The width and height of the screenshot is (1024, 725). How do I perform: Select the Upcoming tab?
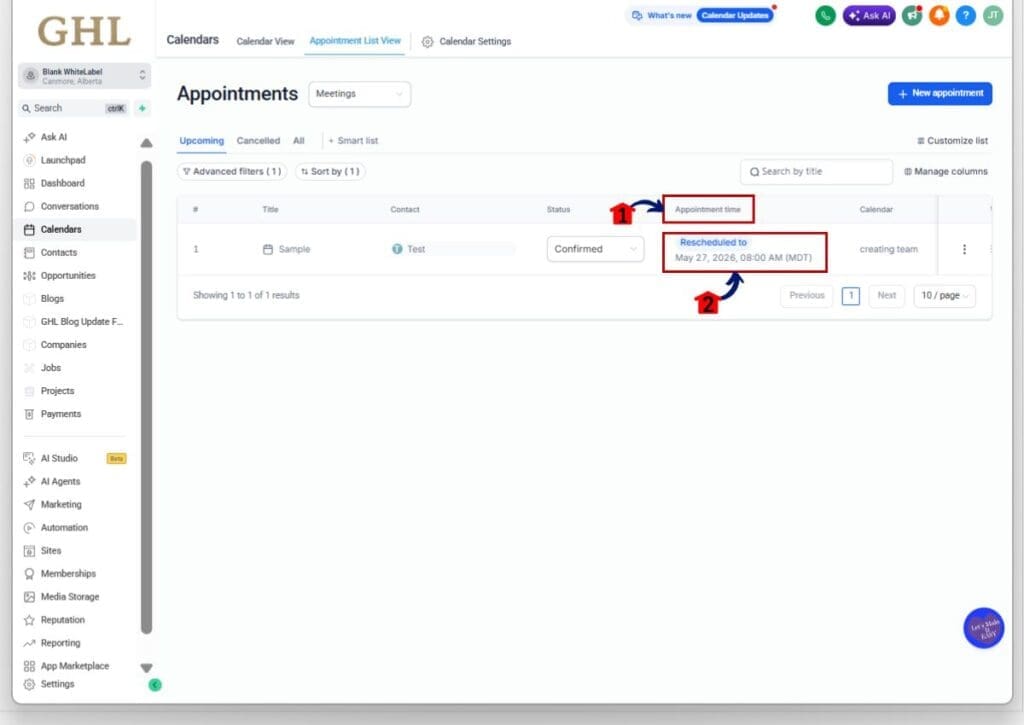pos(201,140)
